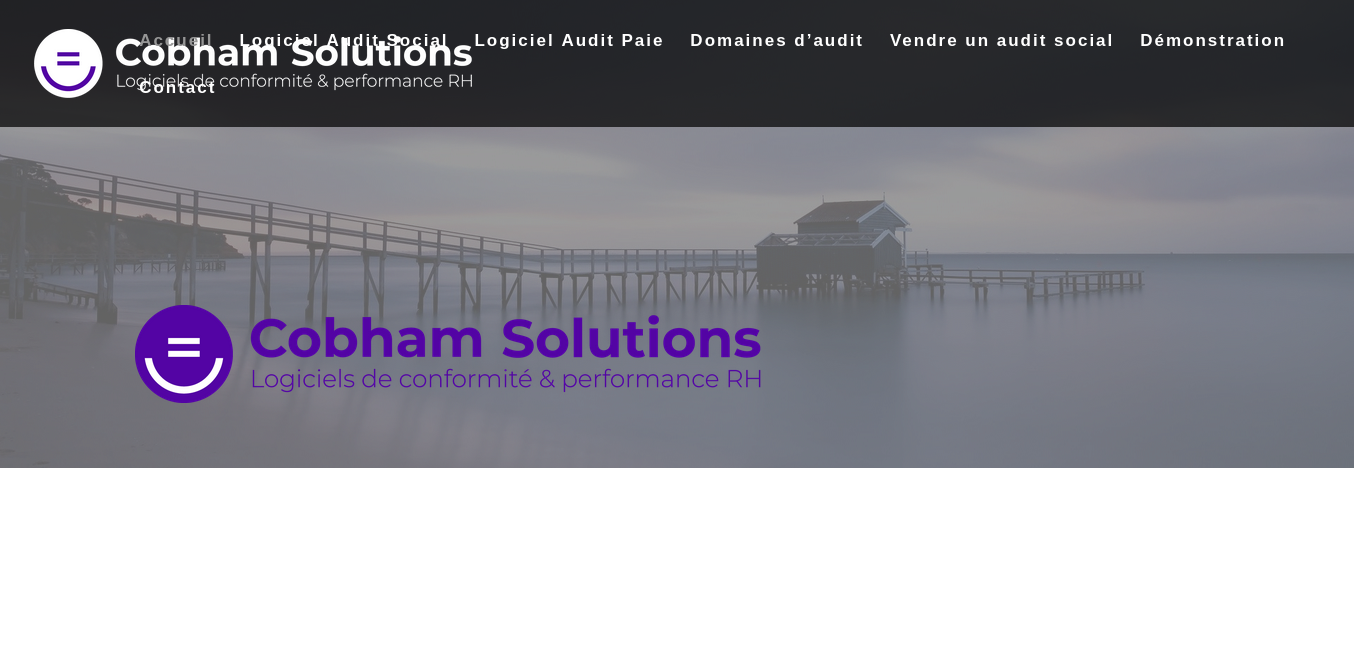Click white Cobham Solutions title in header
Image resolution: width=1366 pixels, height=651 pixels.
tap(294, 53)
